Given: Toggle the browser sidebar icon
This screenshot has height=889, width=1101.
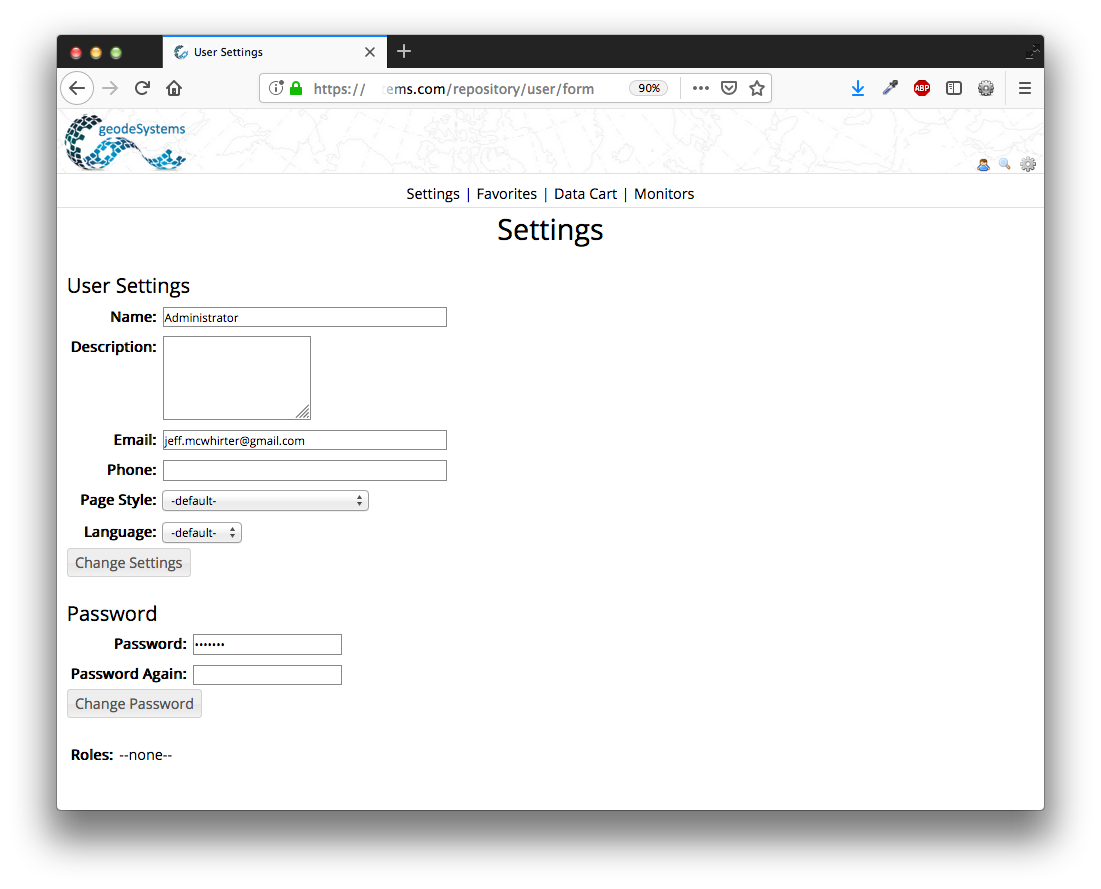Looking at the screenshot, I should coord(954,88).
